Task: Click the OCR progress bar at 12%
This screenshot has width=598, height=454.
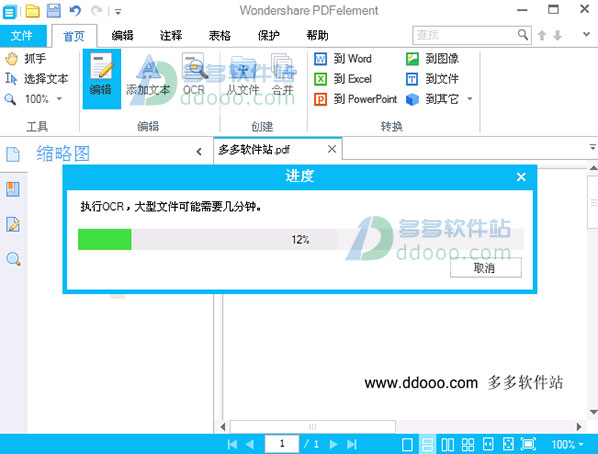Action: tap(301, 240)
